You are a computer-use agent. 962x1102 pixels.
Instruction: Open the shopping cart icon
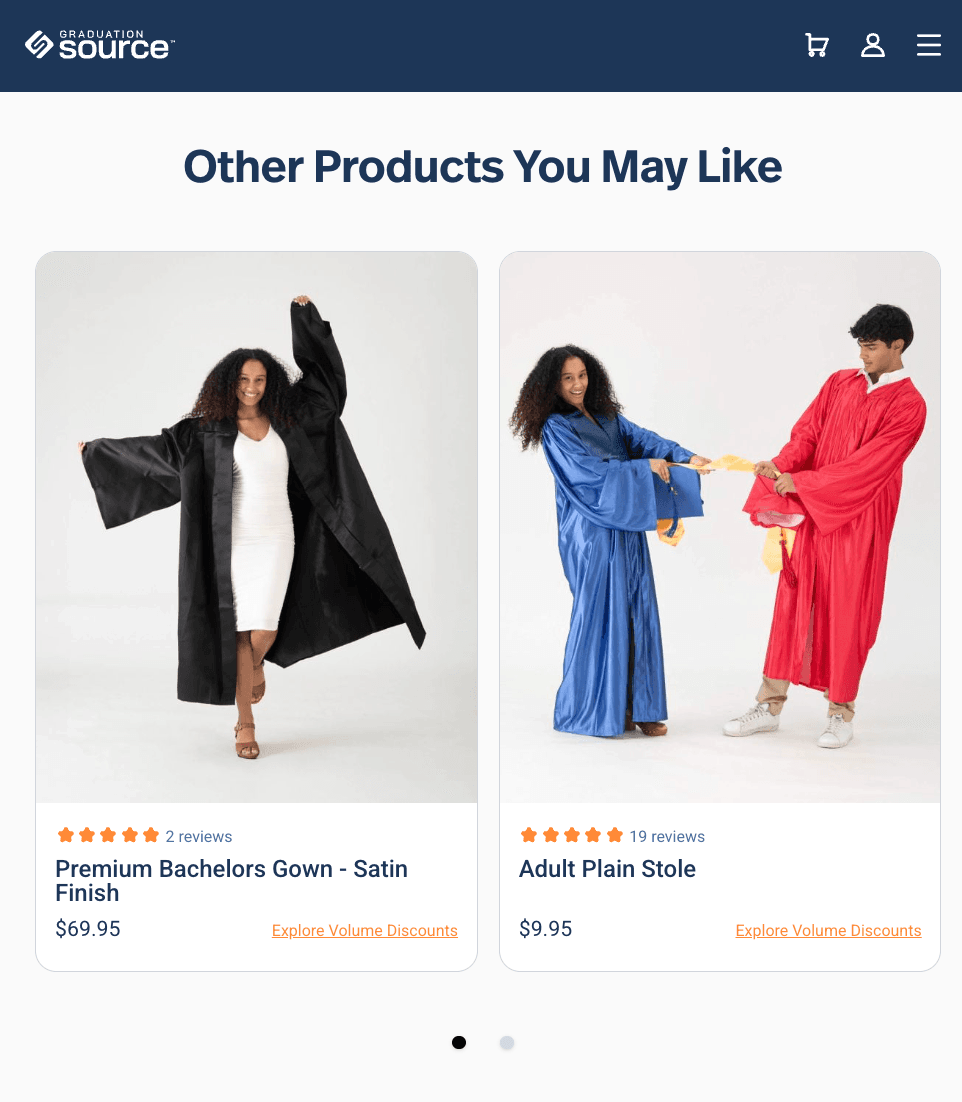point(817,46)
